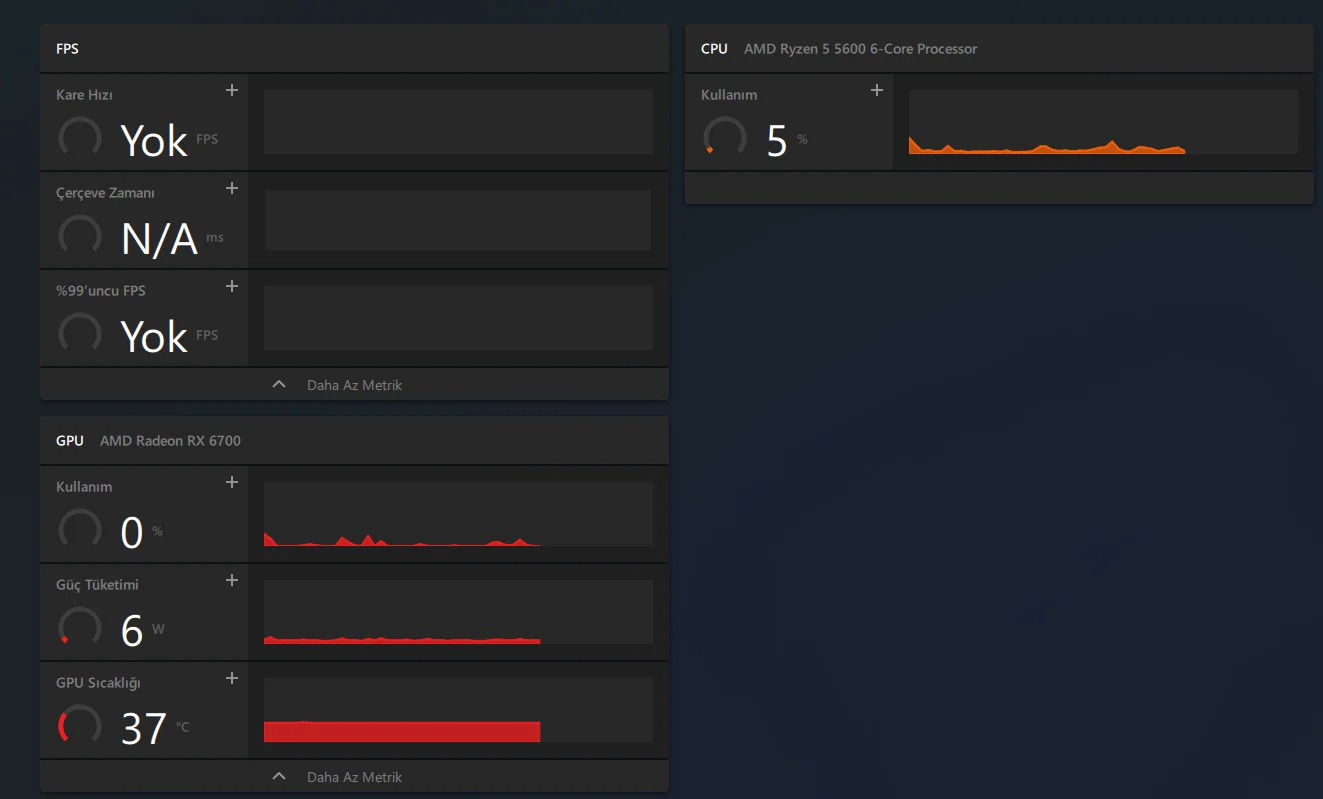Add the CPU Kullanım metric with plus
This screenshot has width=1323, height=799.
pyautogui.click(x=877, y=90)
